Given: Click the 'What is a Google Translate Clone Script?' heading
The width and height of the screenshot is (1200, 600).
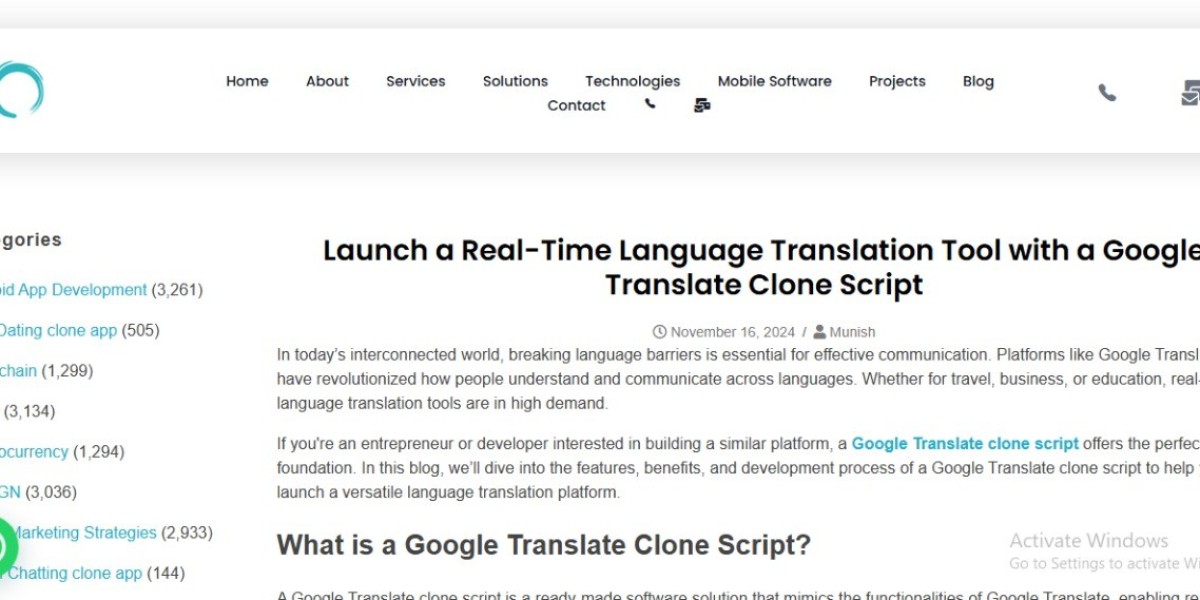Looking at the screenshot, I should (x=544, y=545).
